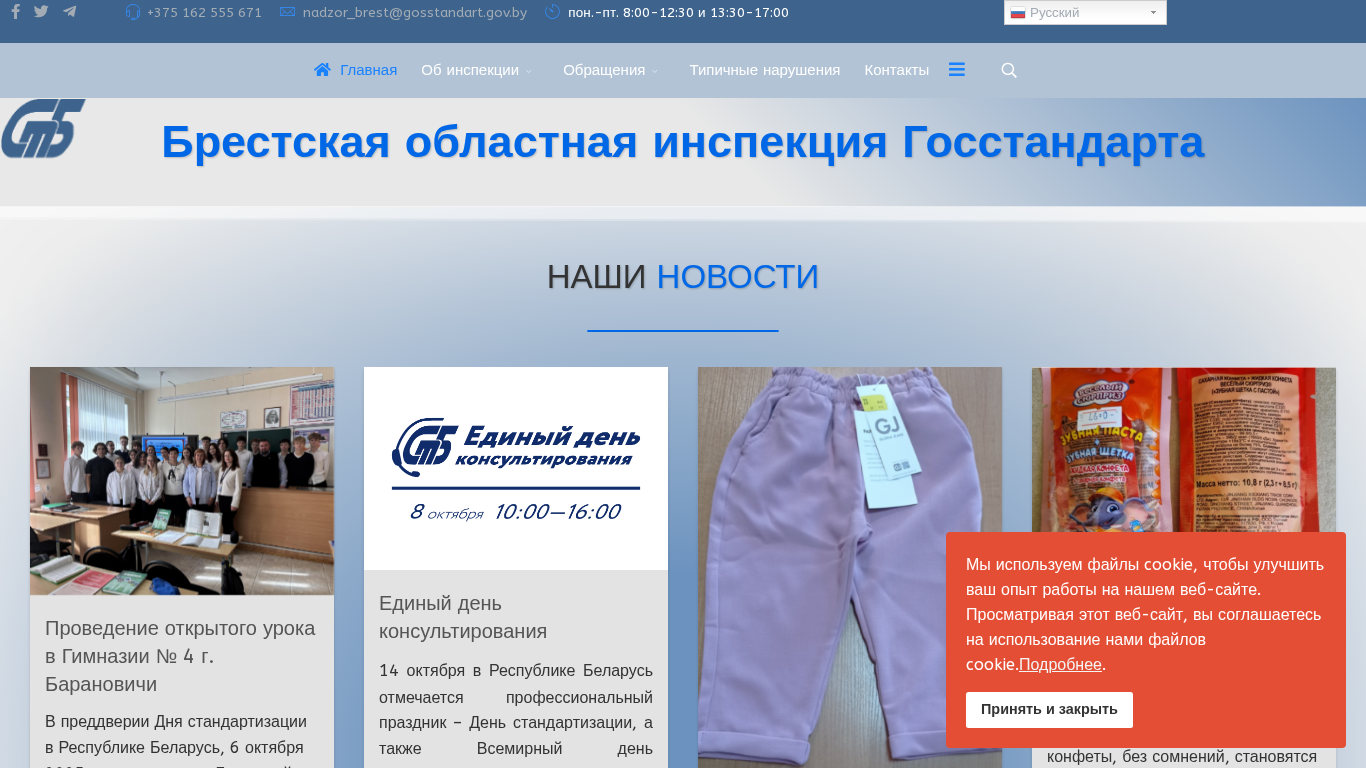Click the НАШИ НОВОСТИ section heading
This screenshot has height=768, width=1366.
click(x=683, y=277)
